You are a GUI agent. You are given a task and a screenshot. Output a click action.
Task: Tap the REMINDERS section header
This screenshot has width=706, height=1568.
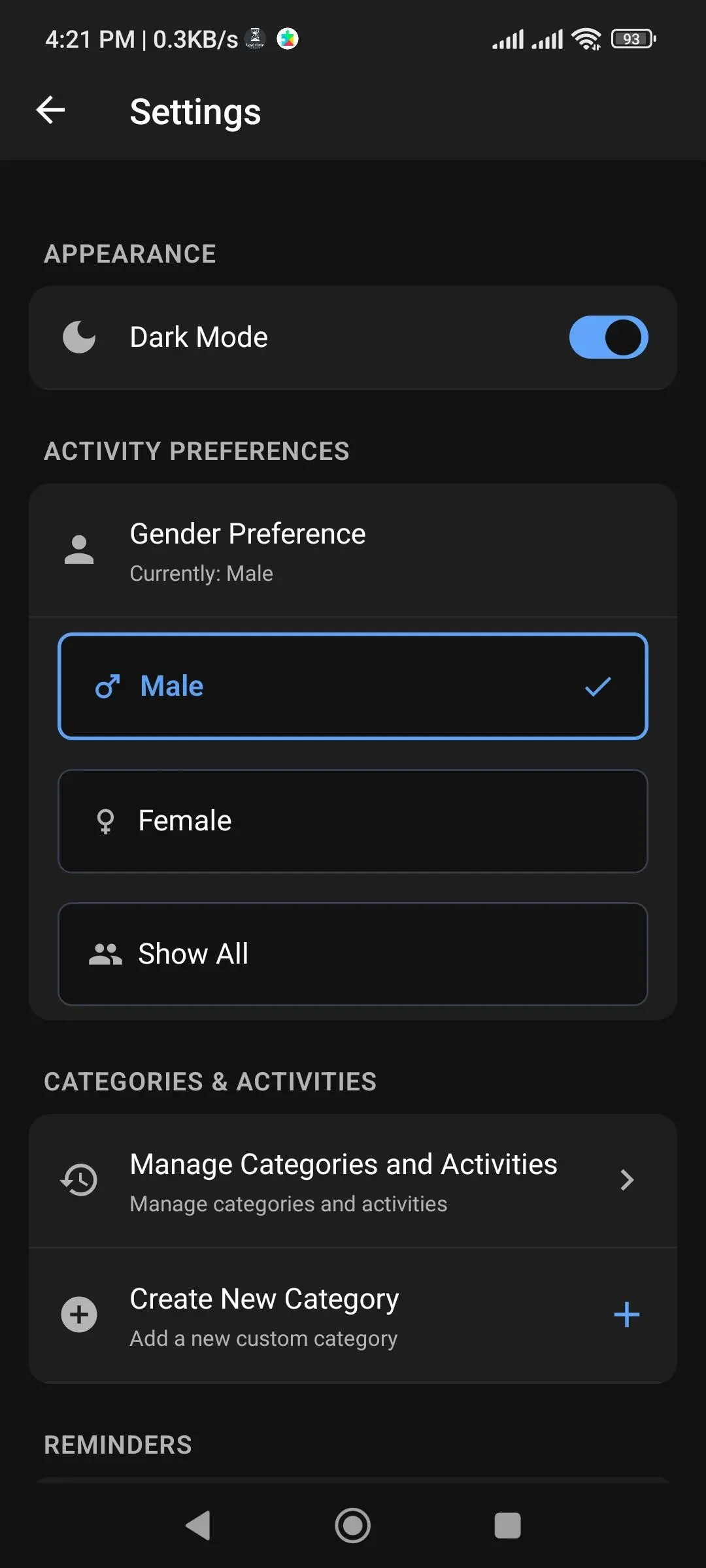pyautogui.click(x=116, y=1444)
